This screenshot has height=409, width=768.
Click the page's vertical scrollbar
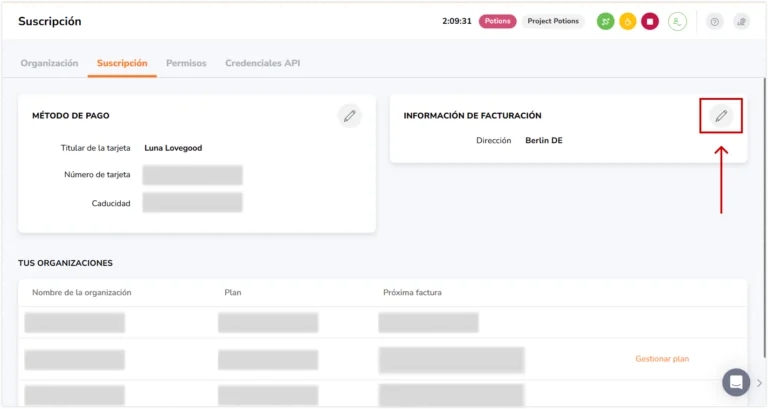click(x=765, y=218)
